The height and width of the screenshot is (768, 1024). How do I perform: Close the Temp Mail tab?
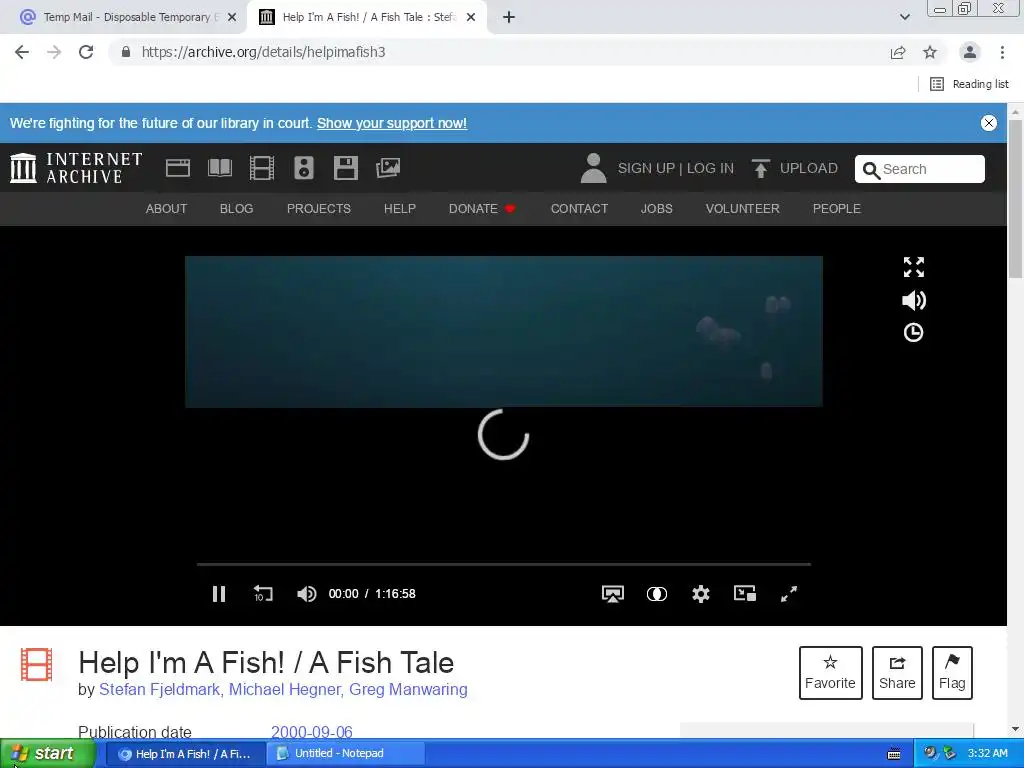click(x=232, y=17)
